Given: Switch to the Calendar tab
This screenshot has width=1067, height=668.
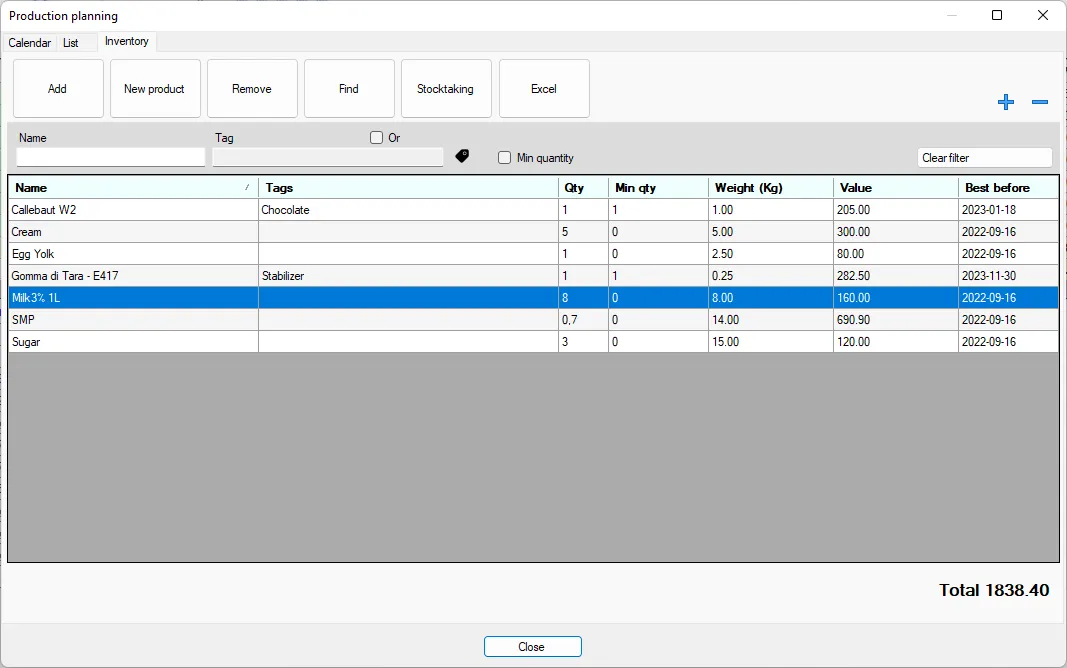Looking at the screenshot, I should click(29, 42).
